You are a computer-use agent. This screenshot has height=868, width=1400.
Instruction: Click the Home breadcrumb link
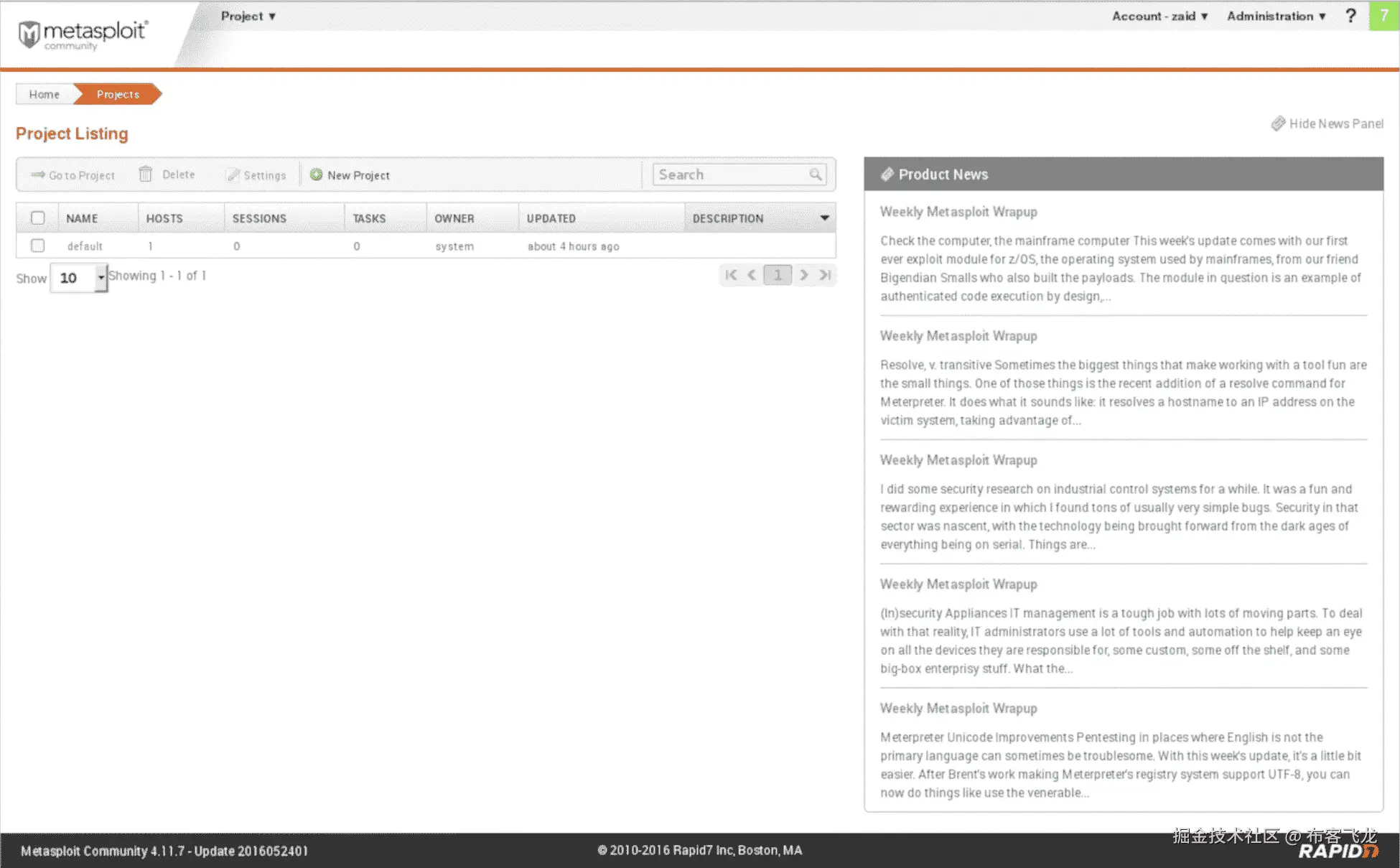pos(44,94)
